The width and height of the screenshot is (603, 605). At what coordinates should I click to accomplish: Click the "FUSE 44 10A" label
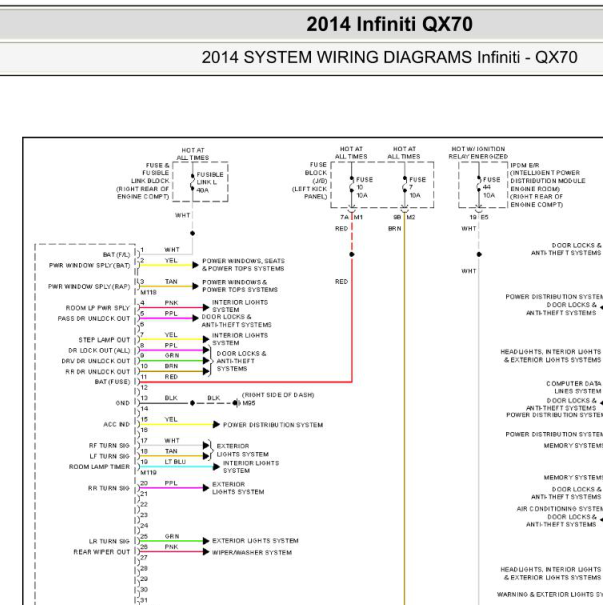[491, 187]
